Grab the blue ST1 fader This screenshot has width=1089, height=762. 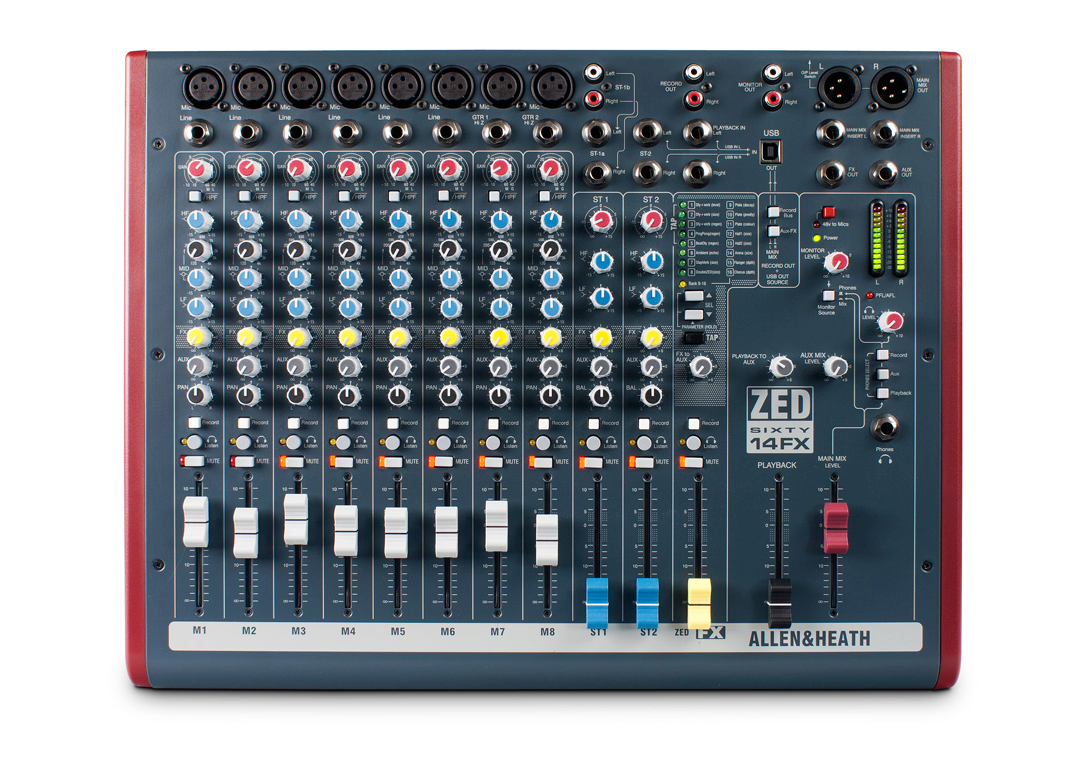tap(597, 603)
